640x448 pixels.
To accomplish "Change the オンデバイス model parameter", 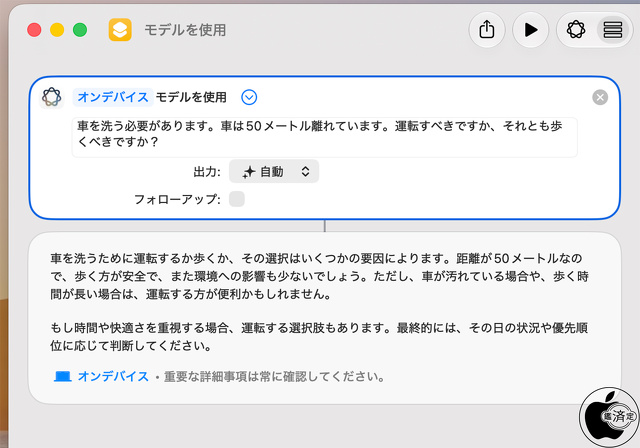I will point(113,97).
